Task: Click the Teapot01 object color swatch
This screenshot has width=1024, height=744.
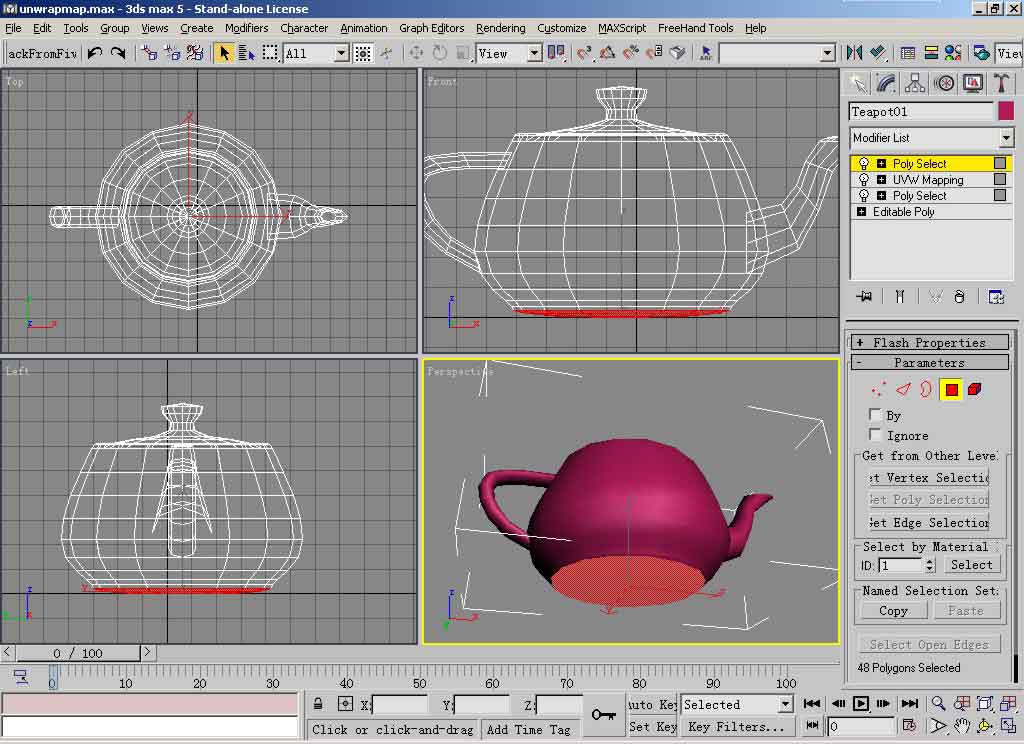Action: point(1005,111)
